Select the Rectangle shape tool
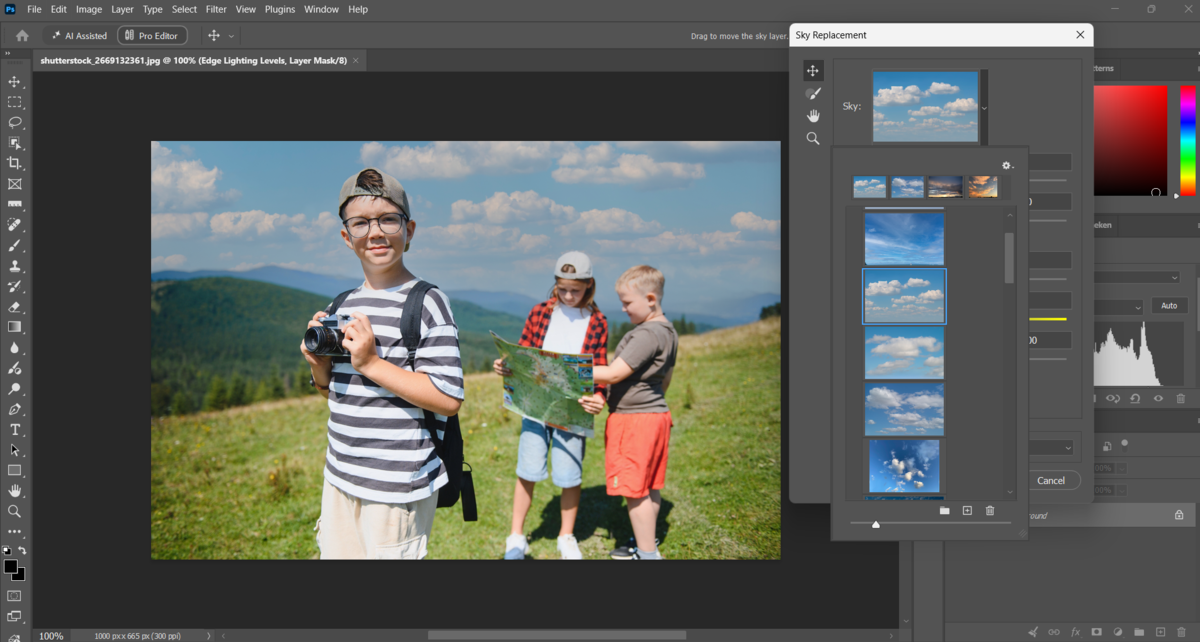The image size is (1200, 642). point(14,471)
